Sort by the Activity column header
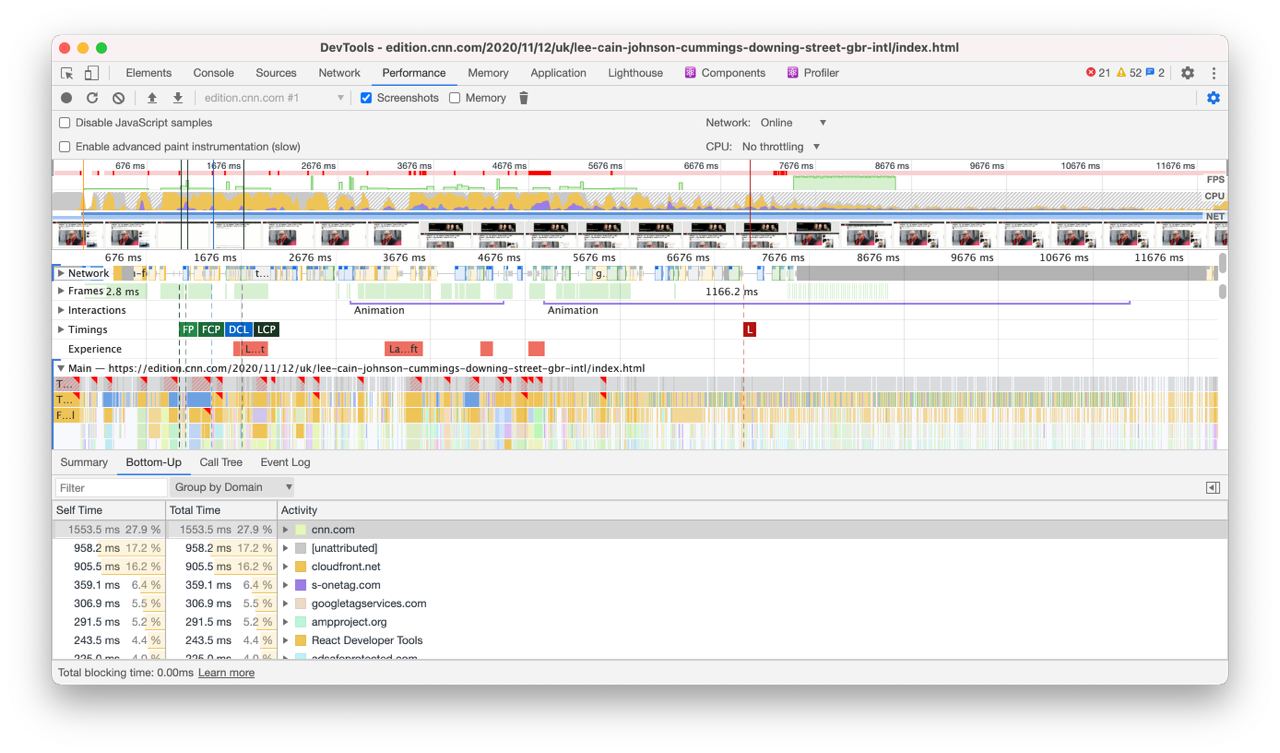Screen dimensions: 1280x753 [x=752, y=510]
